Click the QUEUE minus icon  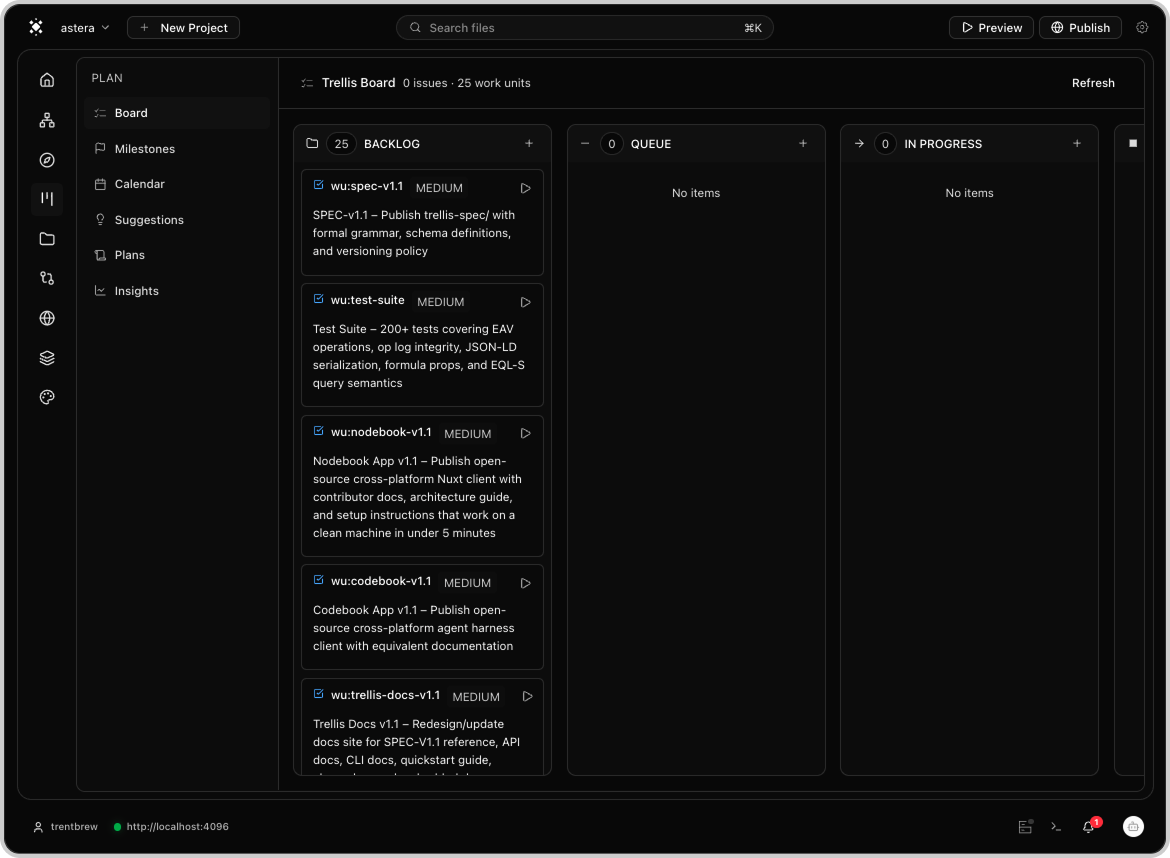pyautogui.click(x=585, y=143)
